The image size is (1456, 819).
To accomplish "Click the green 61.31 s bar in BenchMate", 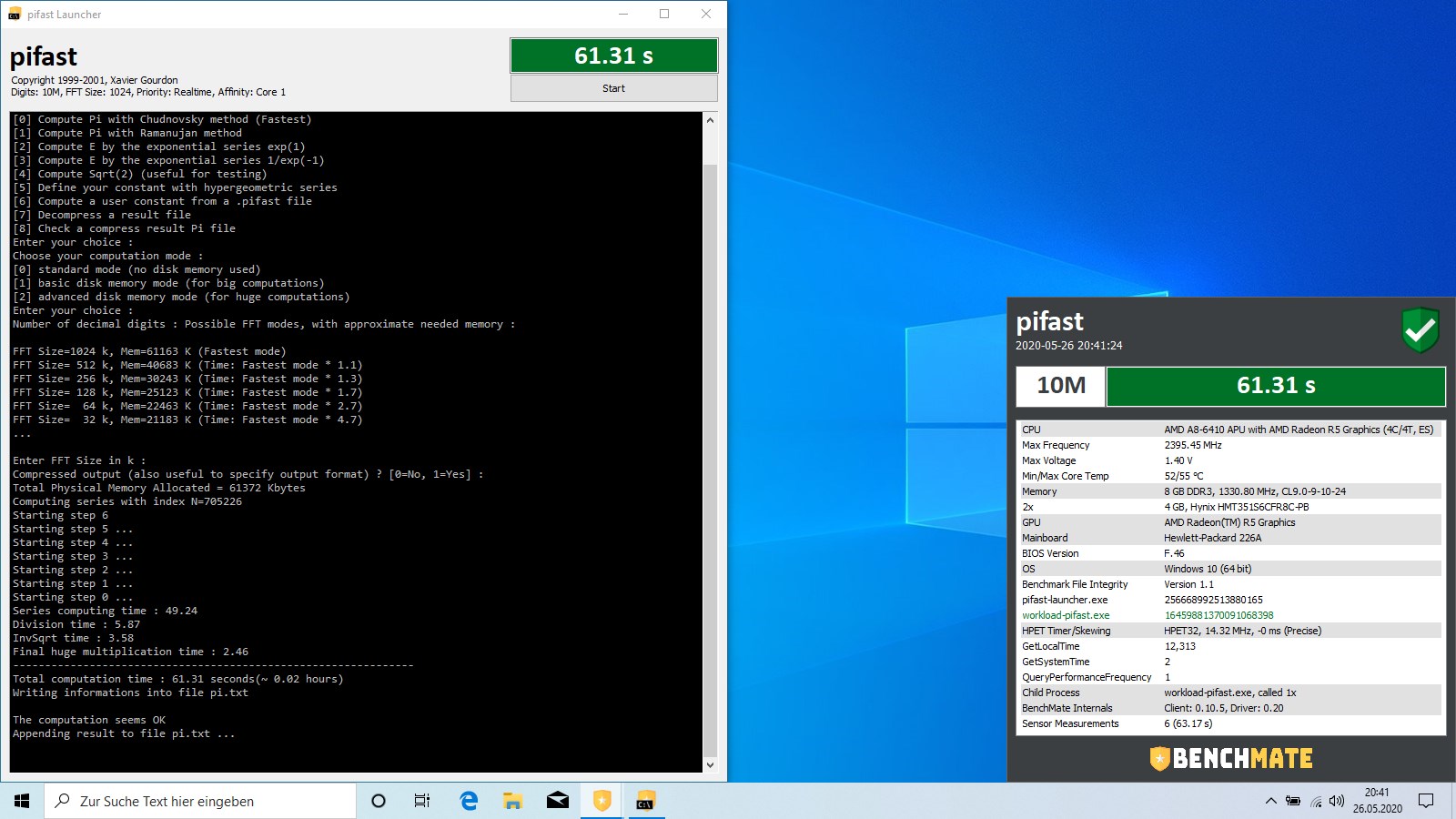I will 1276,386.
